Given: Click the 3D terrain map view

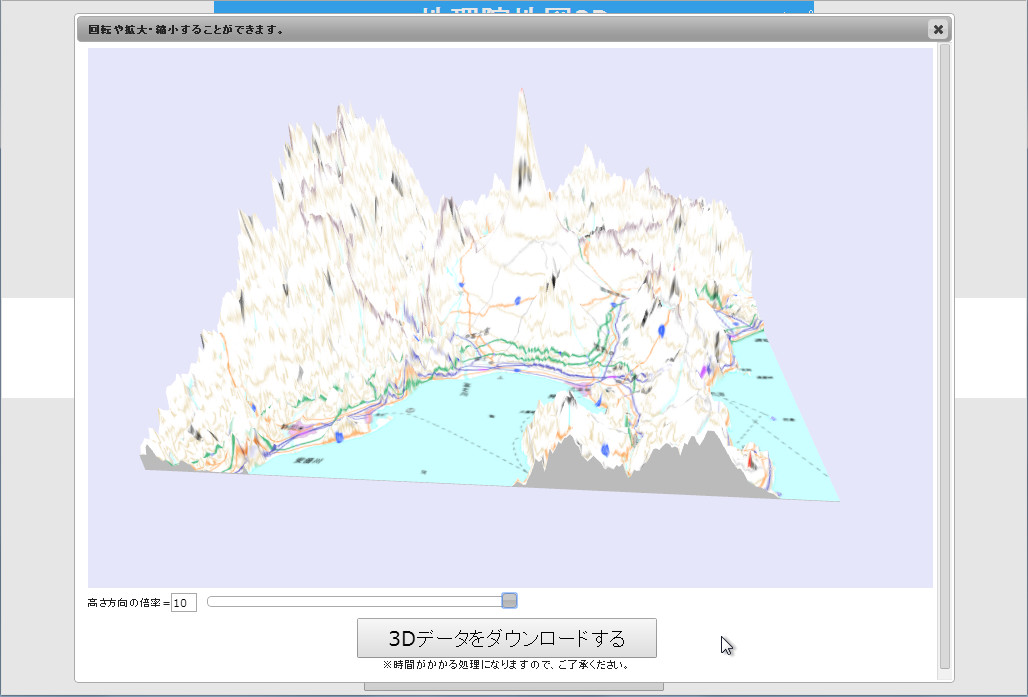Looking at the screenshot, I should pos(510,317).
